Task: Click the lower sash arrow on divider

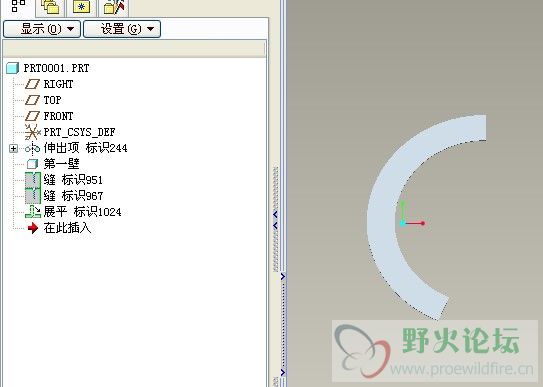Action: [x=283, y=372]
